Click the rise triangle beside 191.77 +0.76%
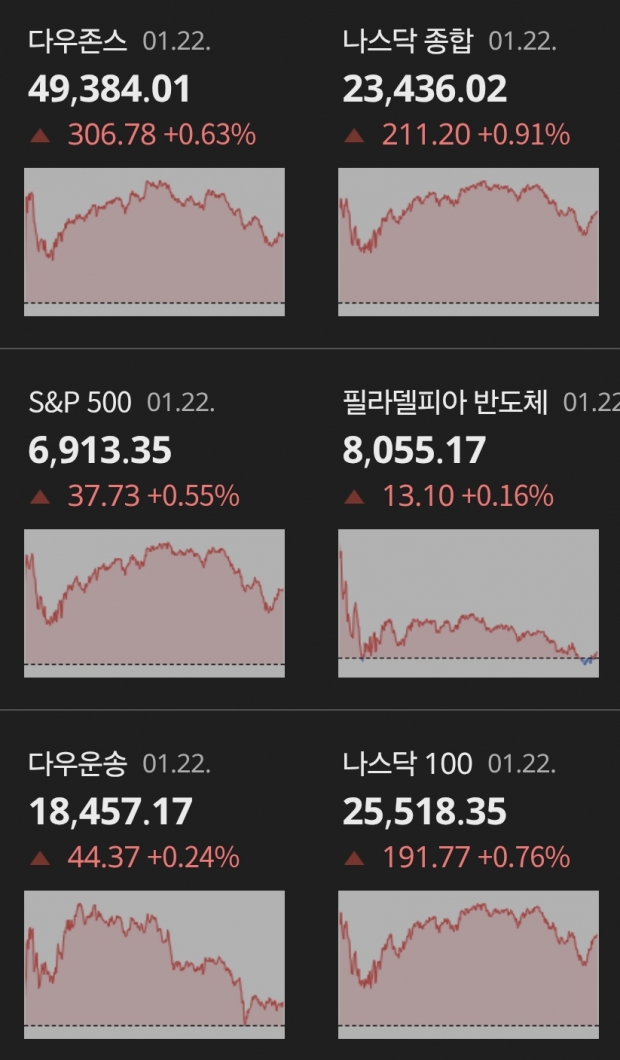The image size is (620, 1060). pyautogui.click(x=354, y=858)
